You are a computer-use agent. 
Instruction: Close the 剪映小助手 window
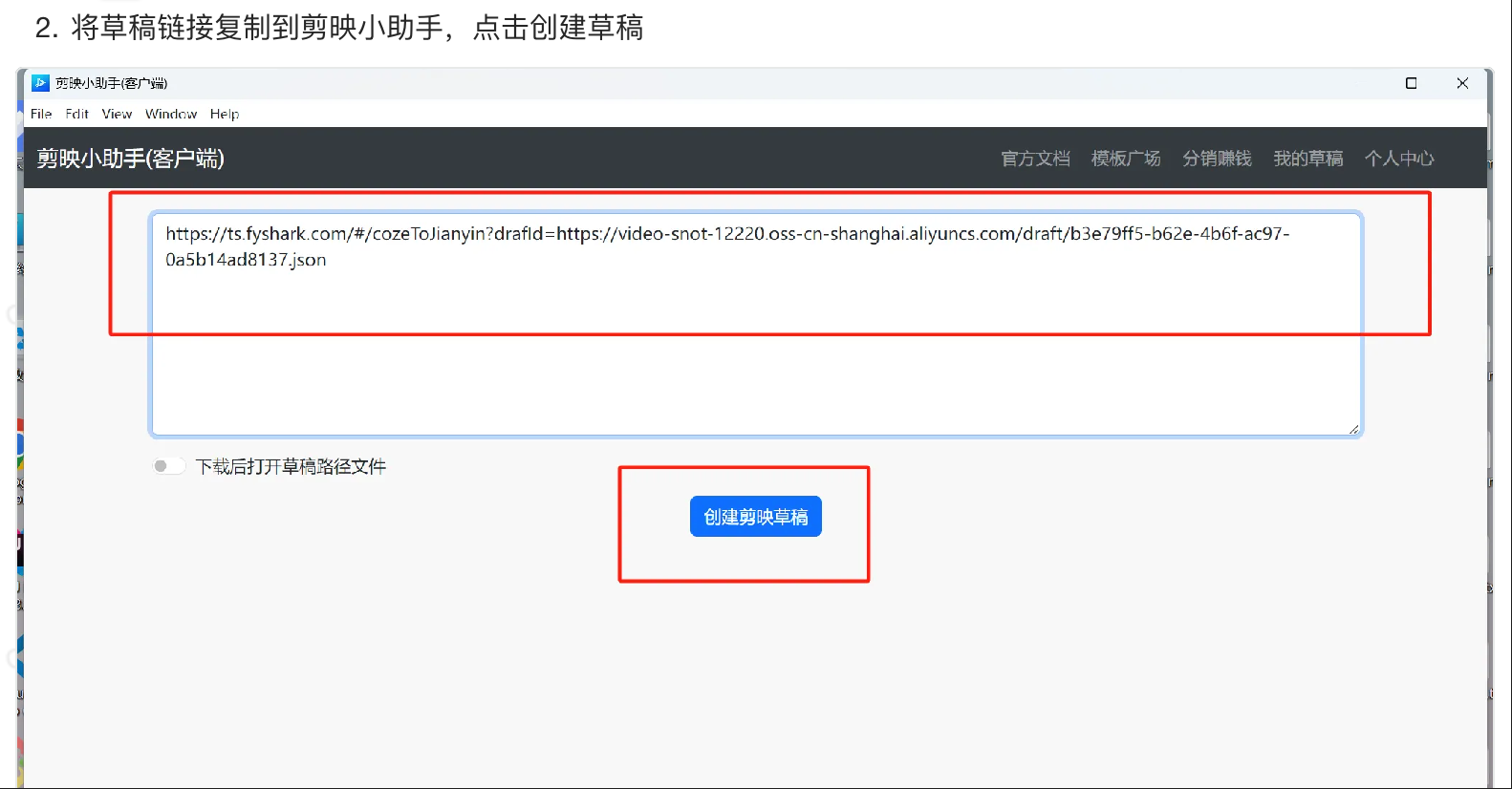(x=1462, y=83)
